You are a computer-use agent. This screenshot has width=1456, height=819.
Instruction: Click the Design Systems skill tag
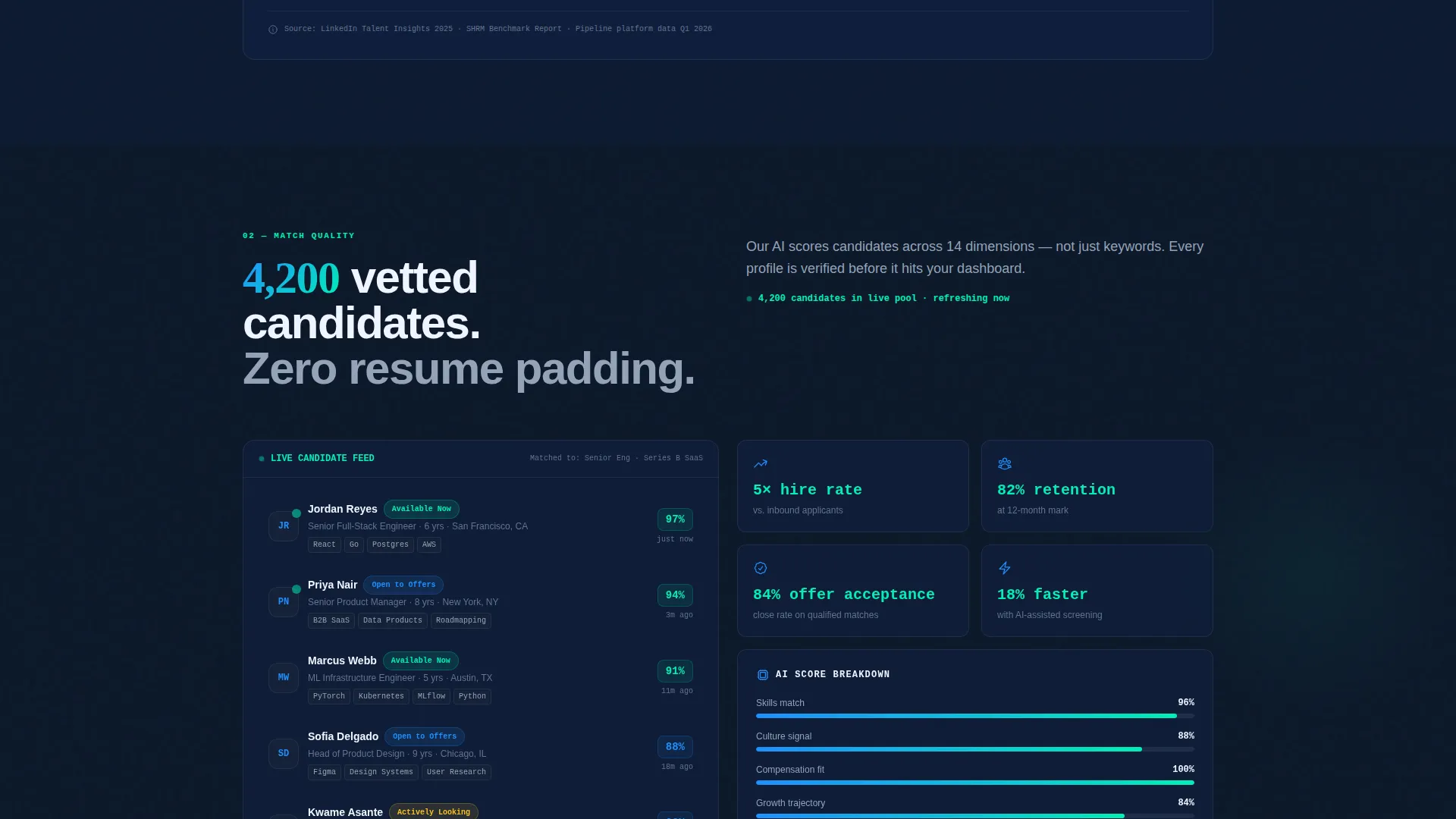coord(381,773)
